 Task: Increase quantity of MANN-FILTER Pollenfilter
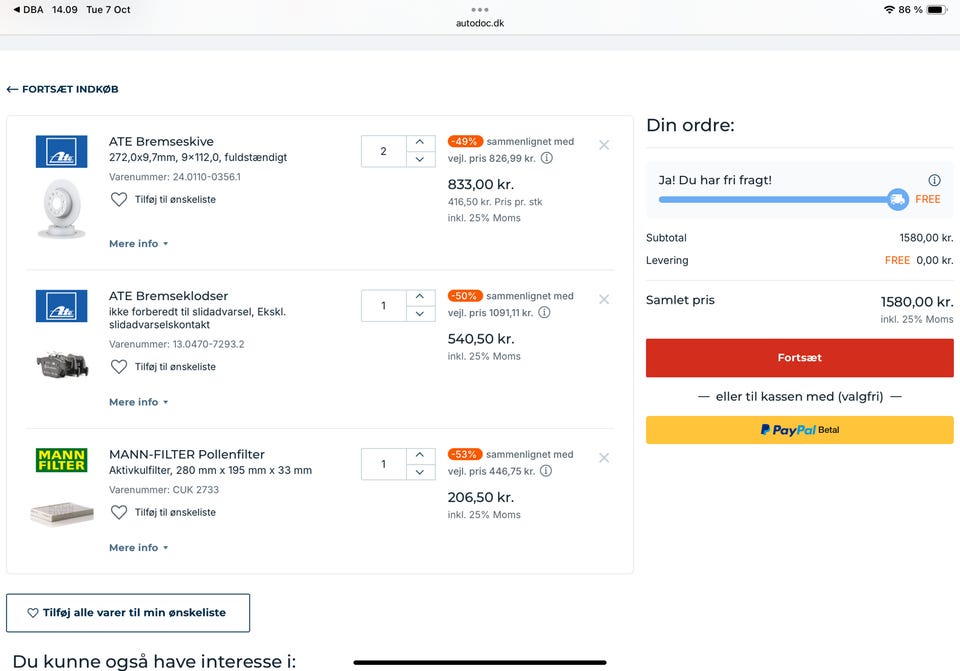click(420, 455)
